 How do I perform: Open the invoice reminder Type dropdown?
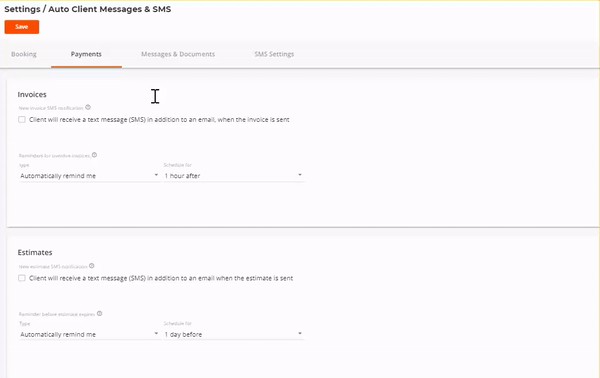pos(90,176)
